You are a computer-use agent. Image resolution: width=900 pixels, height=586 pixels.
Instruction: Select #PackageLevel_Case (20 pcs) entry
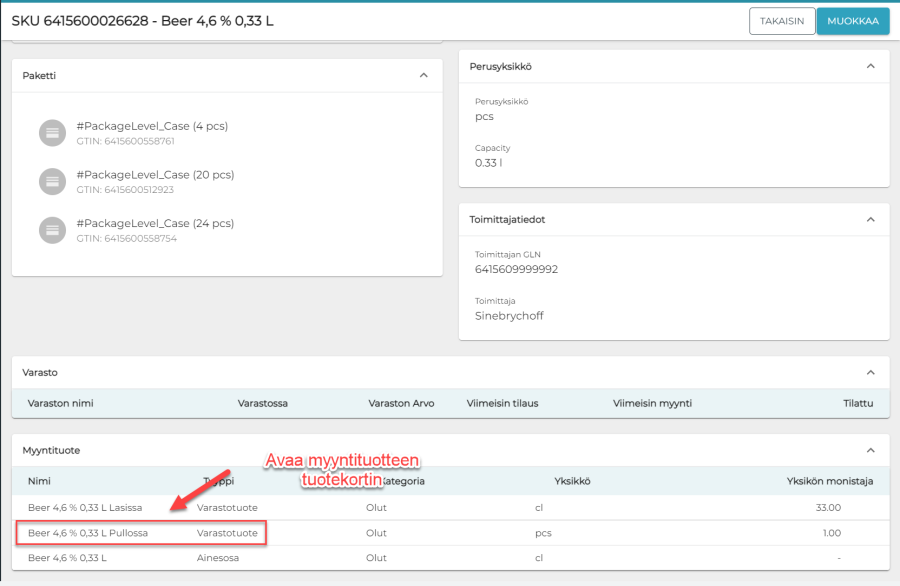pos(155,175)
